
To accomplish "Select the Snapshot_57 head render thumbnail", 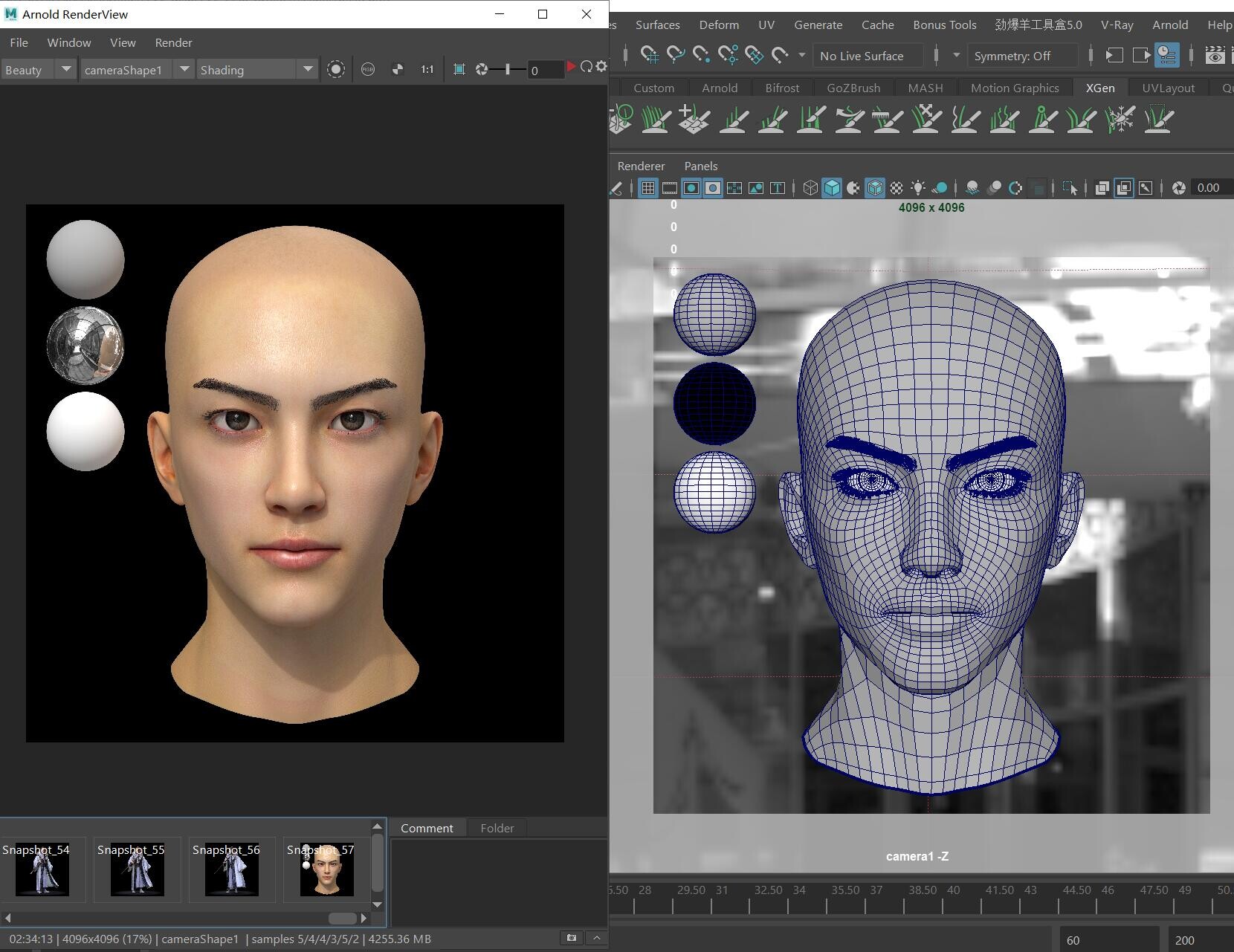I will coord(326,870).
